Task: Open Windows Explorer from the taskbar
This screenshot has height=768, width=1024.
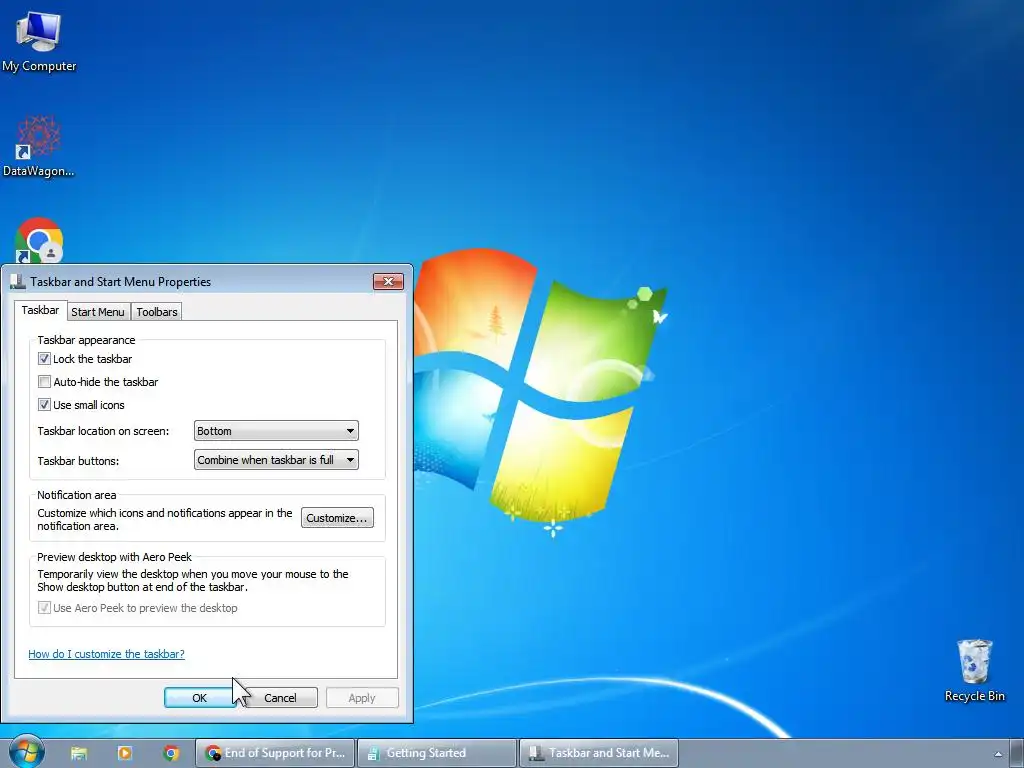Action: [x=79, y=753]
